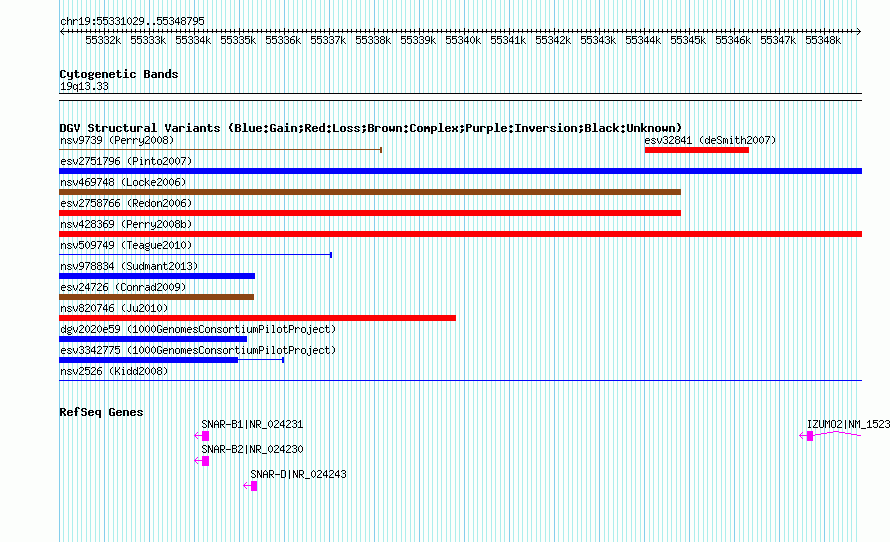Screen dimensions: 890x542
Task: Click the IZUMO2 gene label
Action: [848, 424]
